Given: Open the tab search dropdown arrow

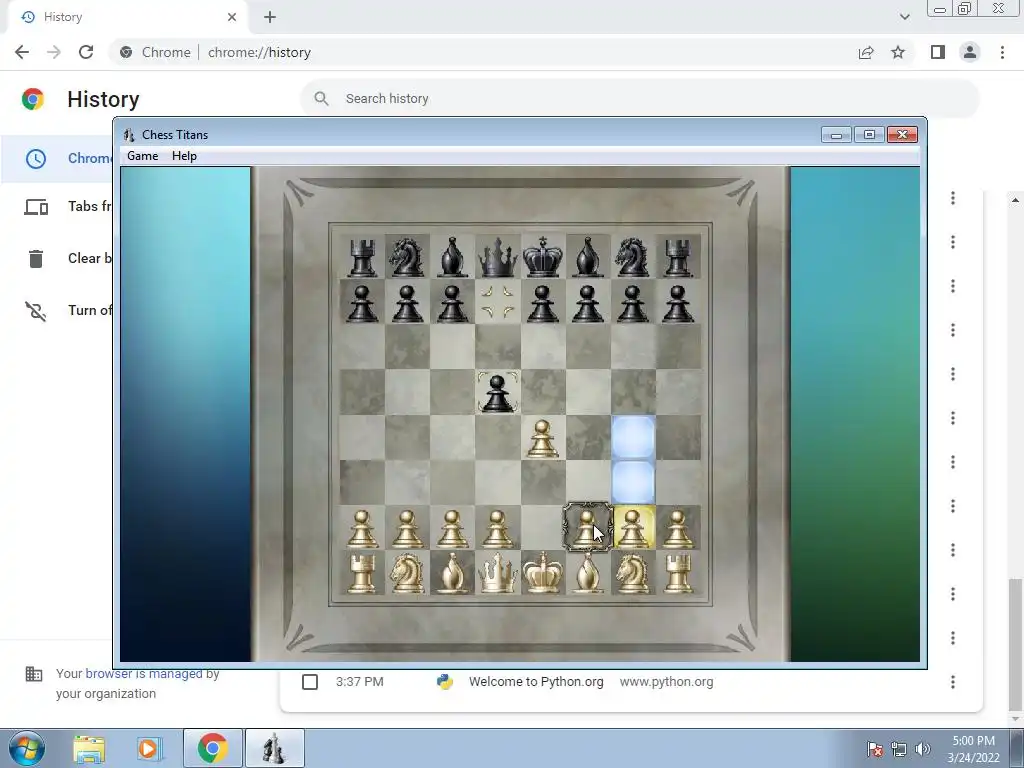Looking at the screenshot, I should (x=904, y=17).
